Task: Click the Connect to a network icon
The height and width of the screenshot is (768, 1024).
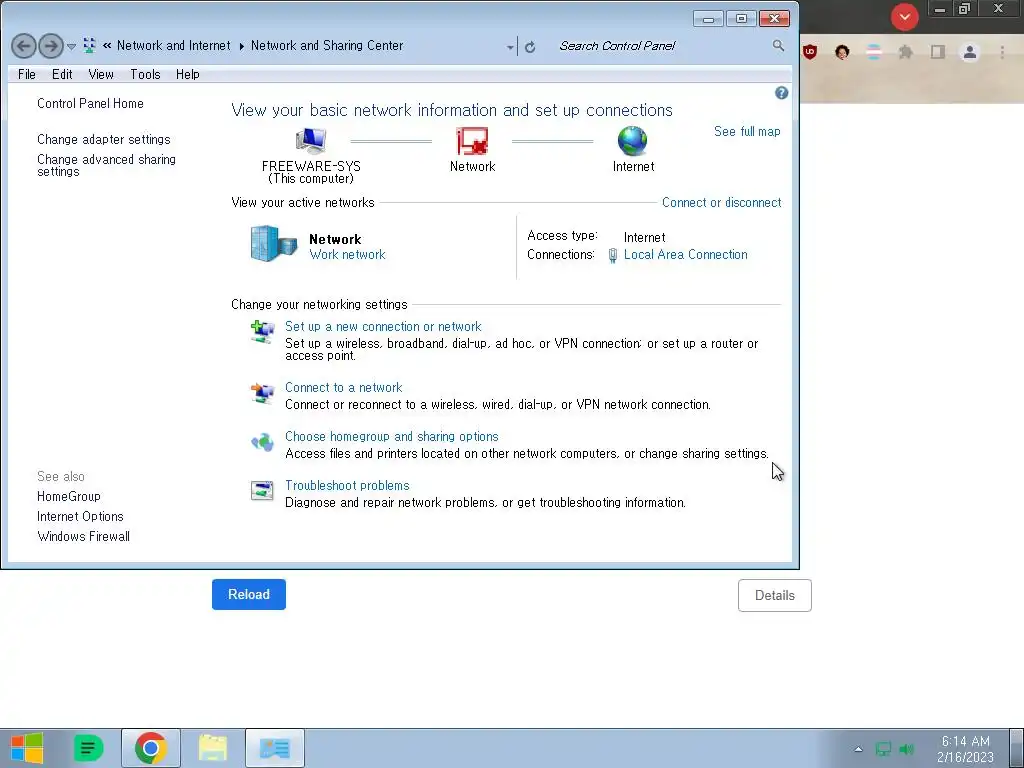Action: (x=263, y=392)
